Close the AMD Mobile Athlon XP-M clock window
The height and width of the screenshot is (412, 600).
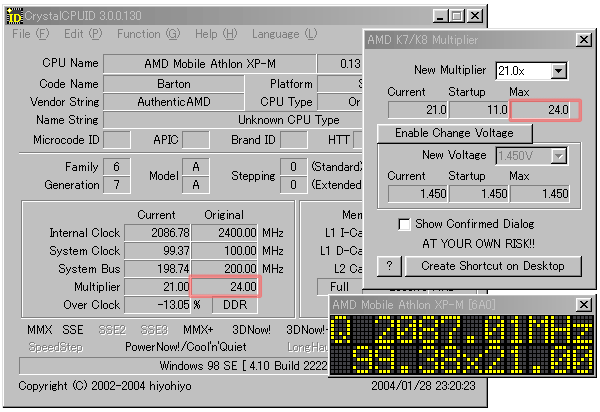pos(584,305)
